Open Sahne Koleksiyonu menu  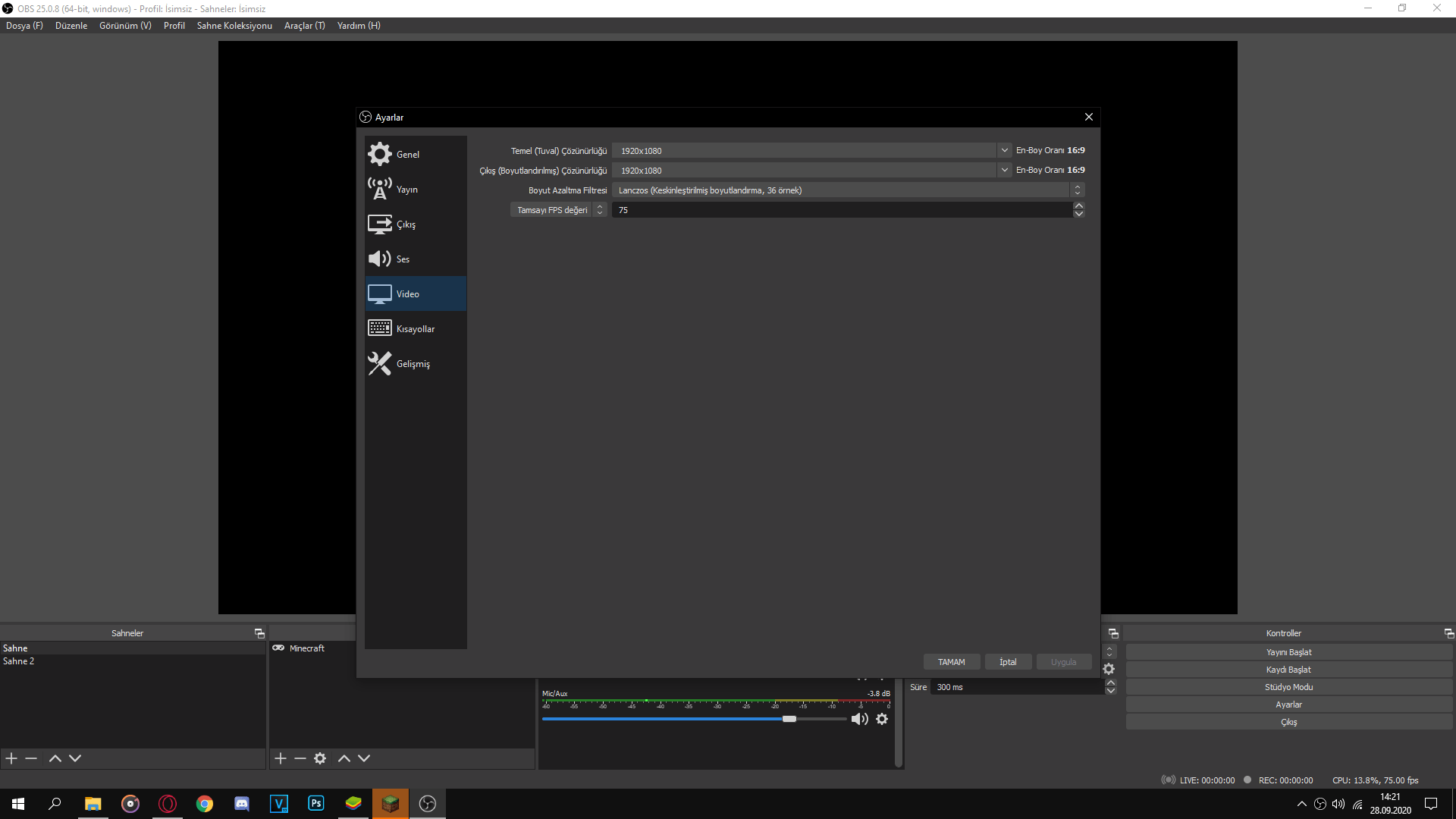[234, 26]
